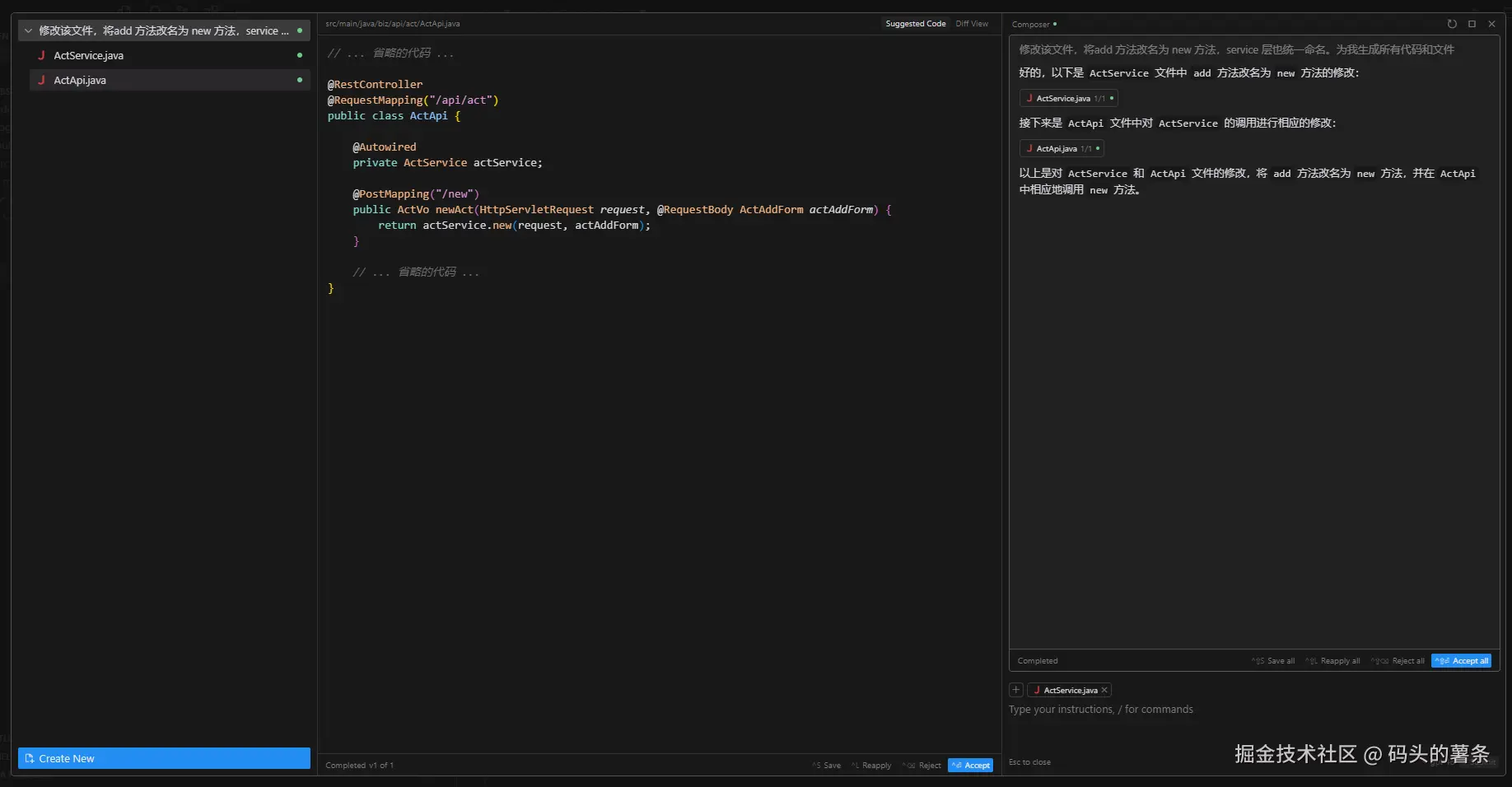Click the Create New button
This screenshot has width=1512, height=787.
coord(164,758)
